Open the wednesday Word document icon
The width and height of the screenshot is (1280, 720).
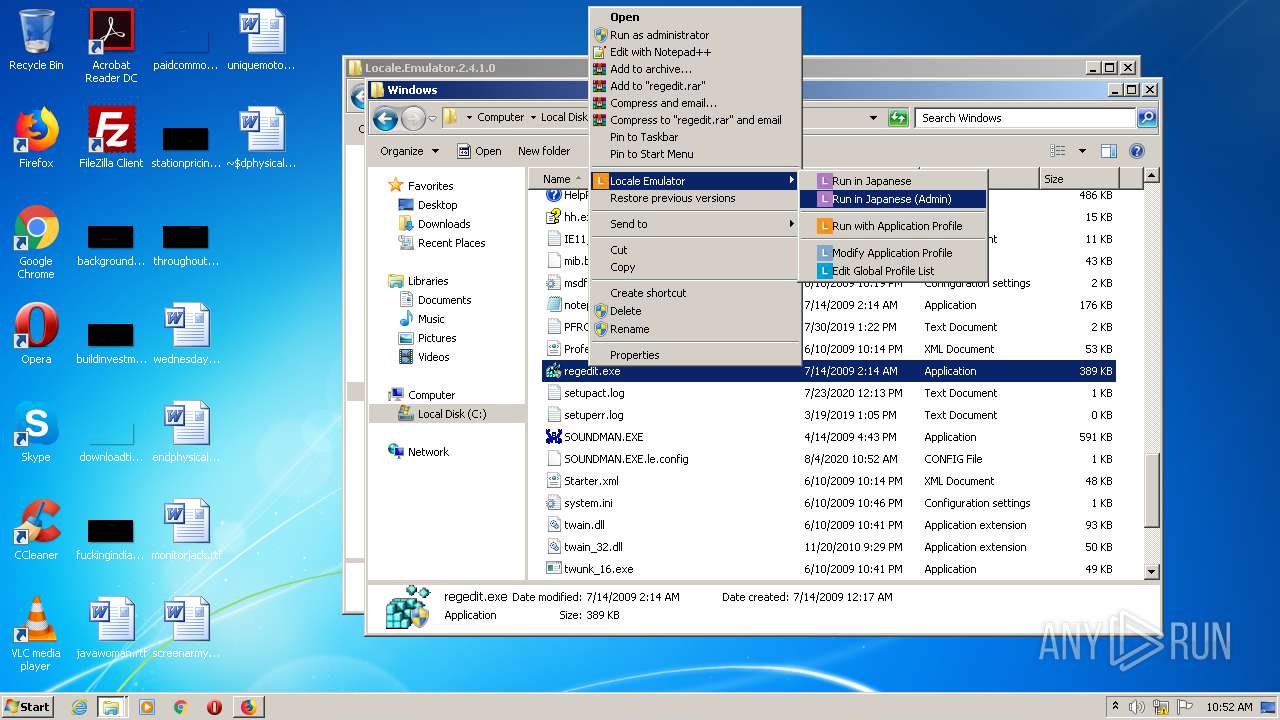coord(186,333)
